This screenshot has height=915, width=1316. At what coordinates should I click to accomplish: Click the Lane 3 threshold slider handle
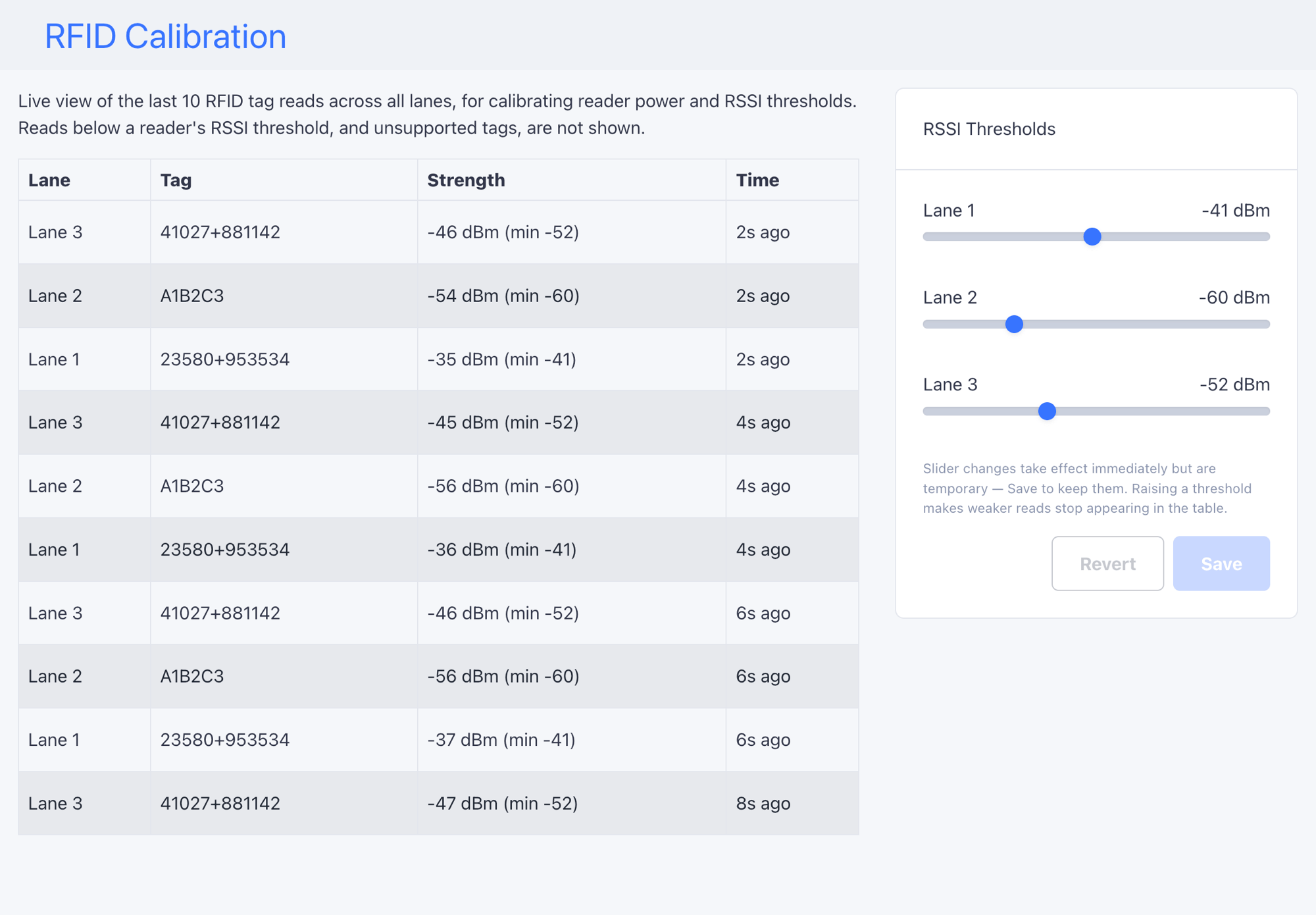point(1047,411)
